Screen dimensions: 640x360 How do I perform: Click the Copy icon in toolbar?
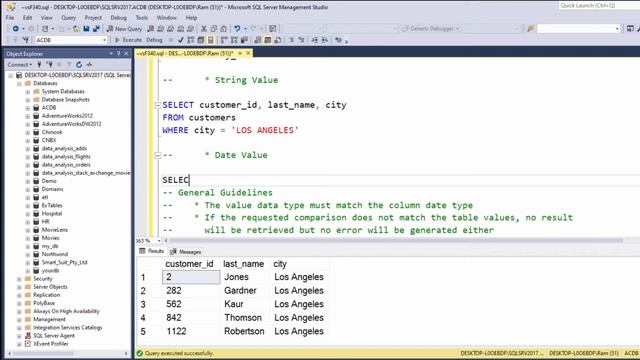pos(213,29)
